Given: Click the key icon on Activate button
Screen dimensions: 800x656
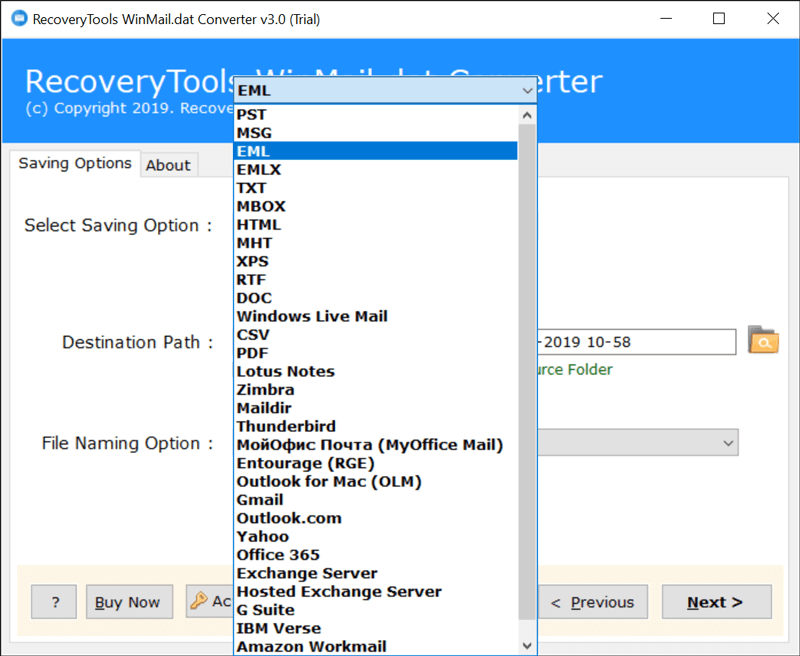Looking at the screenshot, I should click(x=198, y=601).
